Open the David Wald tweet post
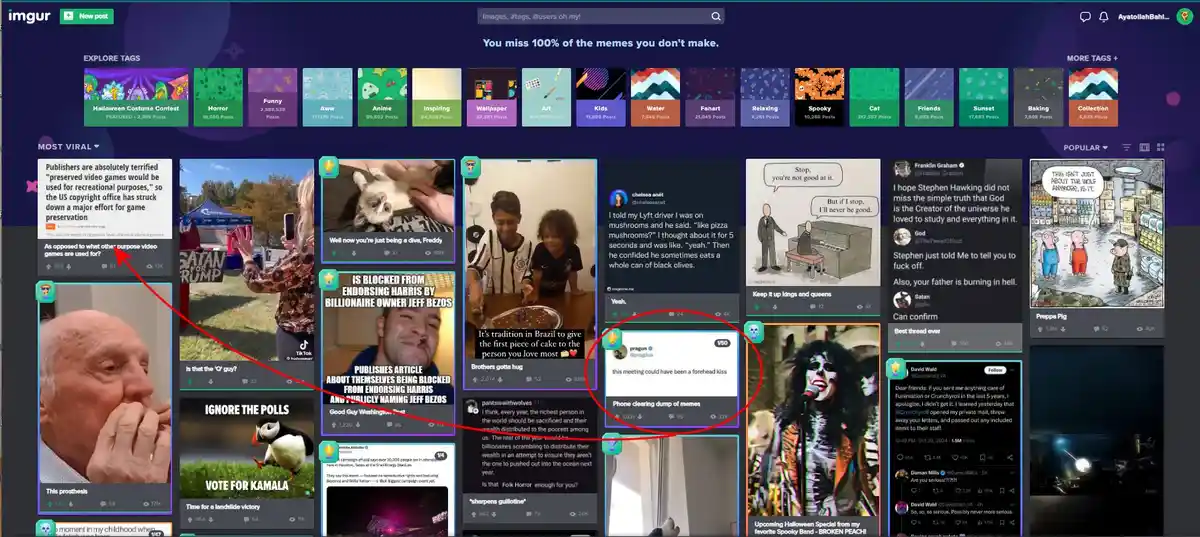1200x537 pixels. coord(955,447)
